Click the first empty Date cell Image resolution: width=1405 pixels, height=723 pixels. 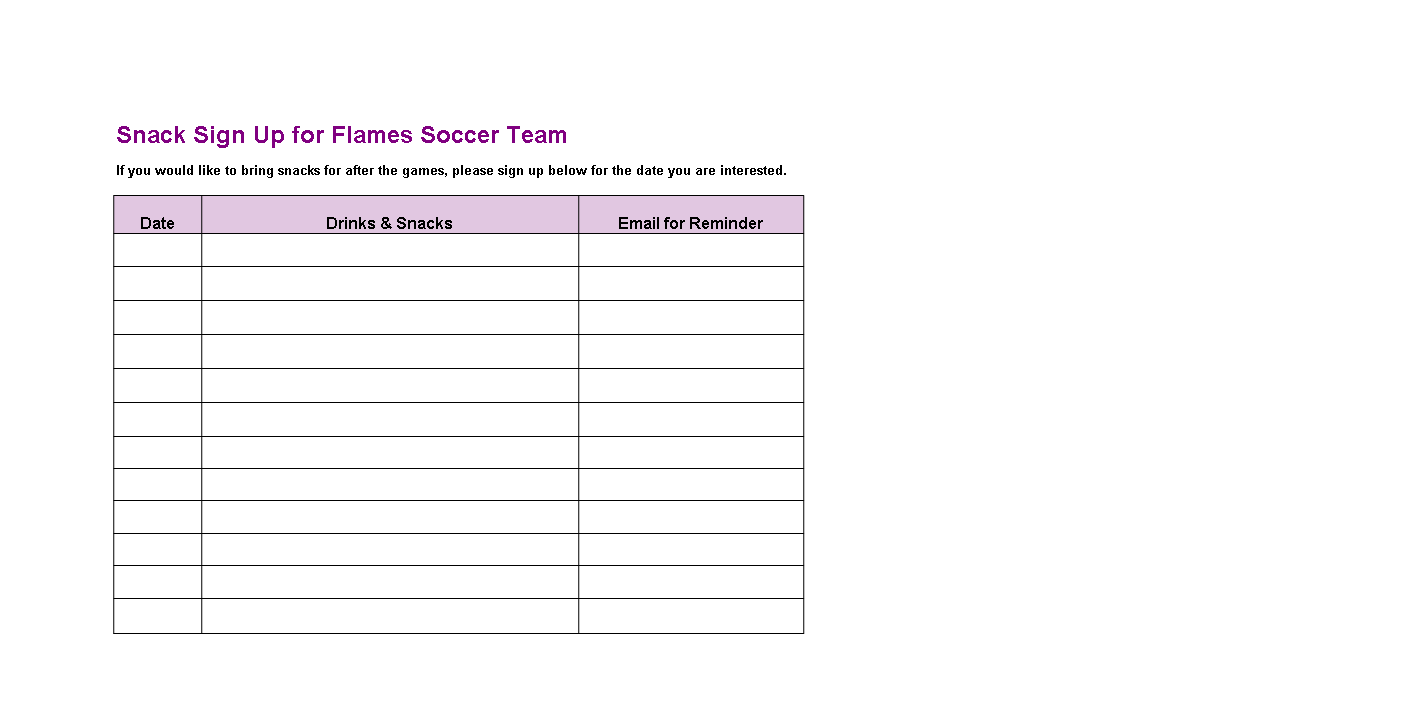[157, 250]
